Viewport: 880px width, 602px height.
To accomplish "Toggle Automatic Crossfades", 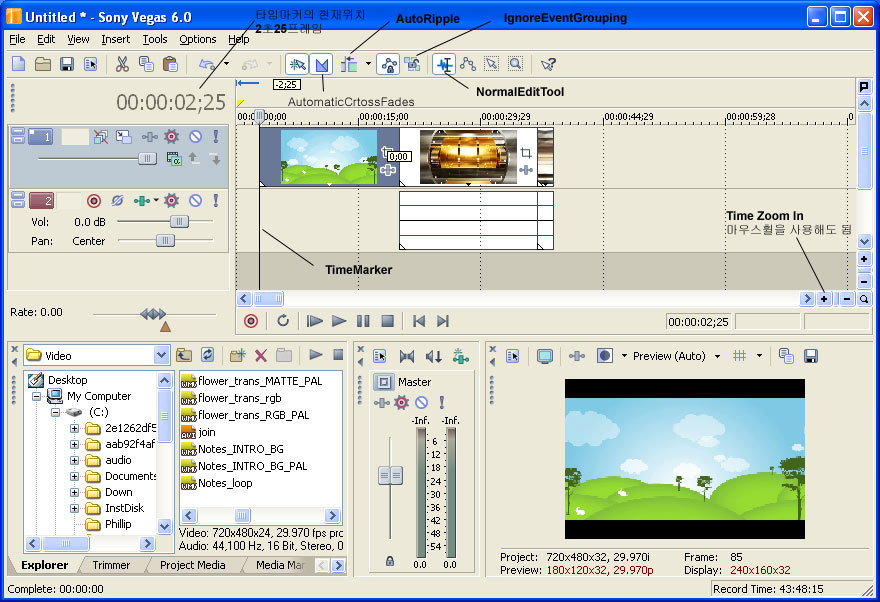I will (x=322, y=65).
